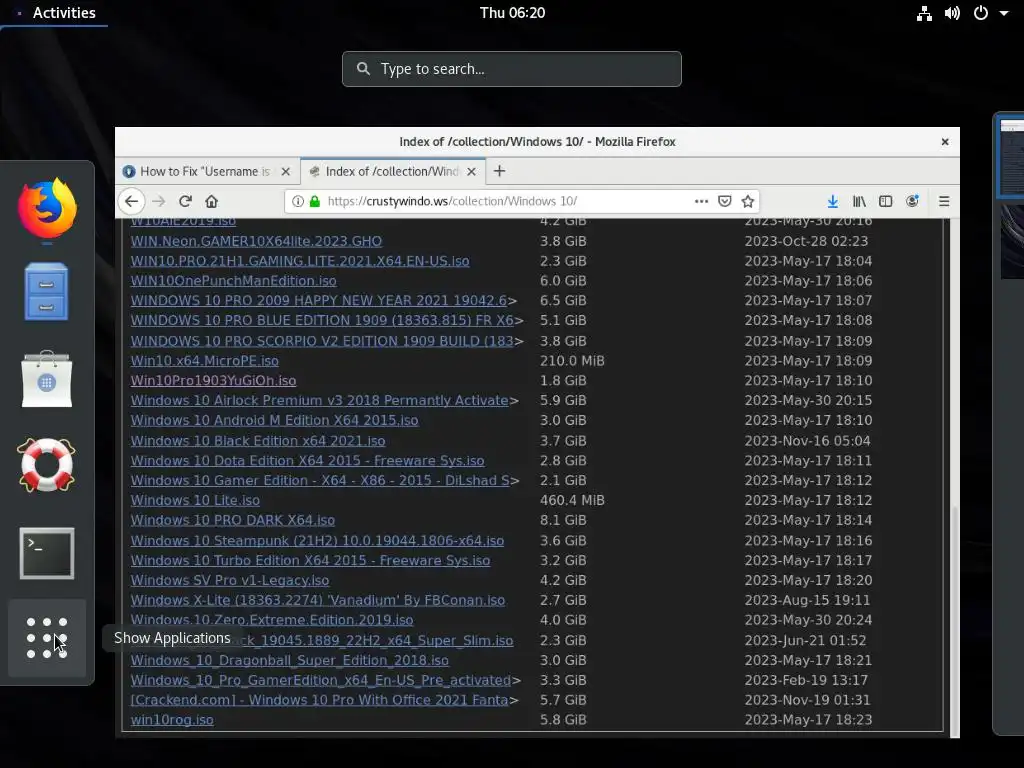Click the '[Crackend.com] - Windows 10 Pro' link
The image size is (1024, 768).
[319, 700]
